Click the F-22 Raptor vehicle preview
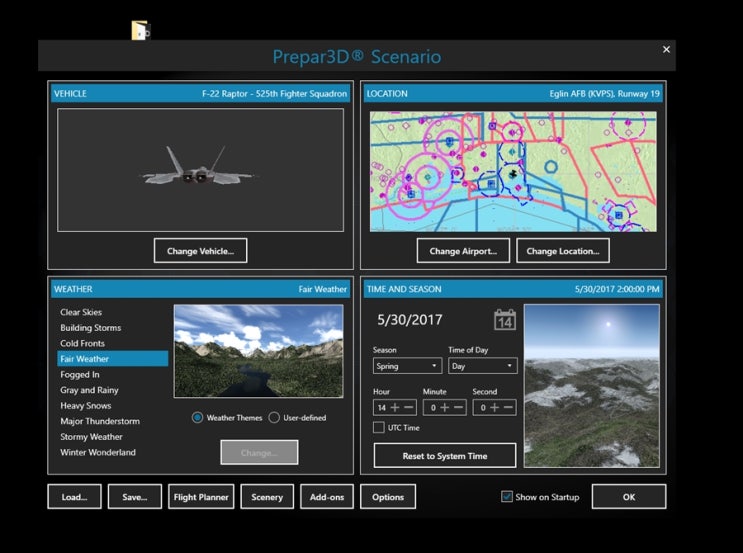Viewport: 743px width, 553px height. [x=200, y=170]
